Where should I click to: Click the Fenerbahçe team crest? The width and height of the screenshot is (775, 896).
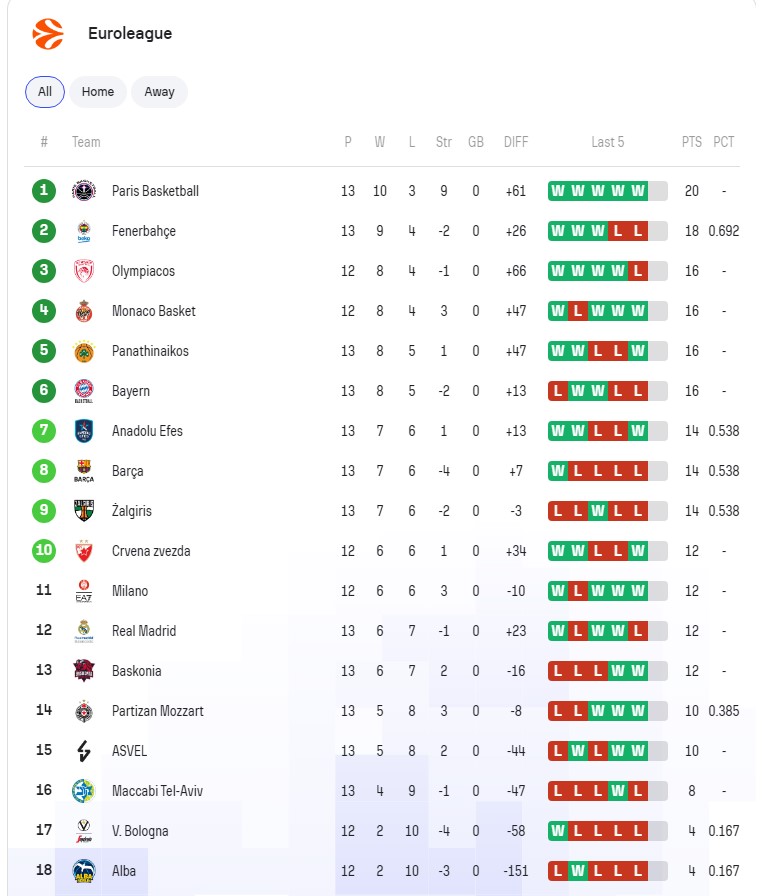coord(84,231)
